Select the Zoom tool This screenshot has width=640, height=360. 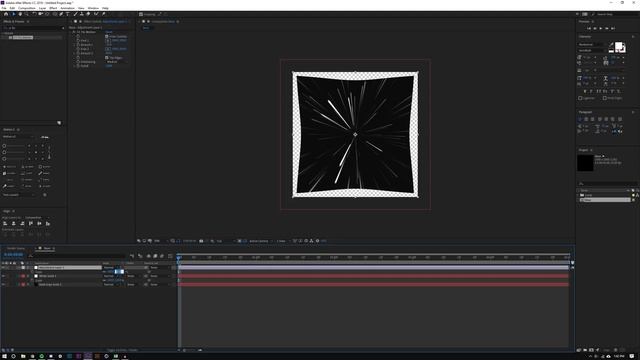pyautogui.click(x=27, y=14)
